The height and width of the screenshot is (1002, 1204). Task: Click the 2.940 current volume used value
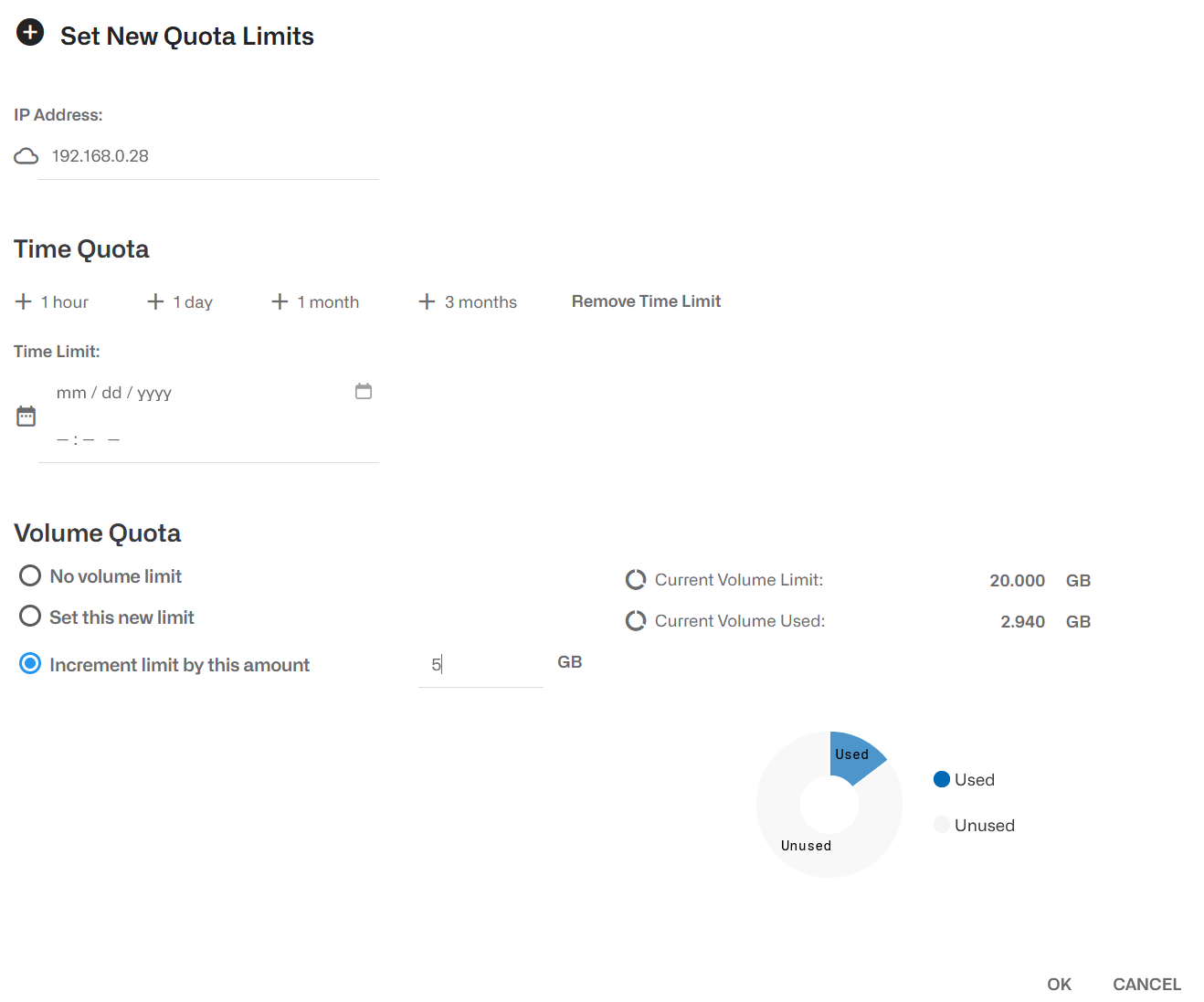coord(1022,622)
